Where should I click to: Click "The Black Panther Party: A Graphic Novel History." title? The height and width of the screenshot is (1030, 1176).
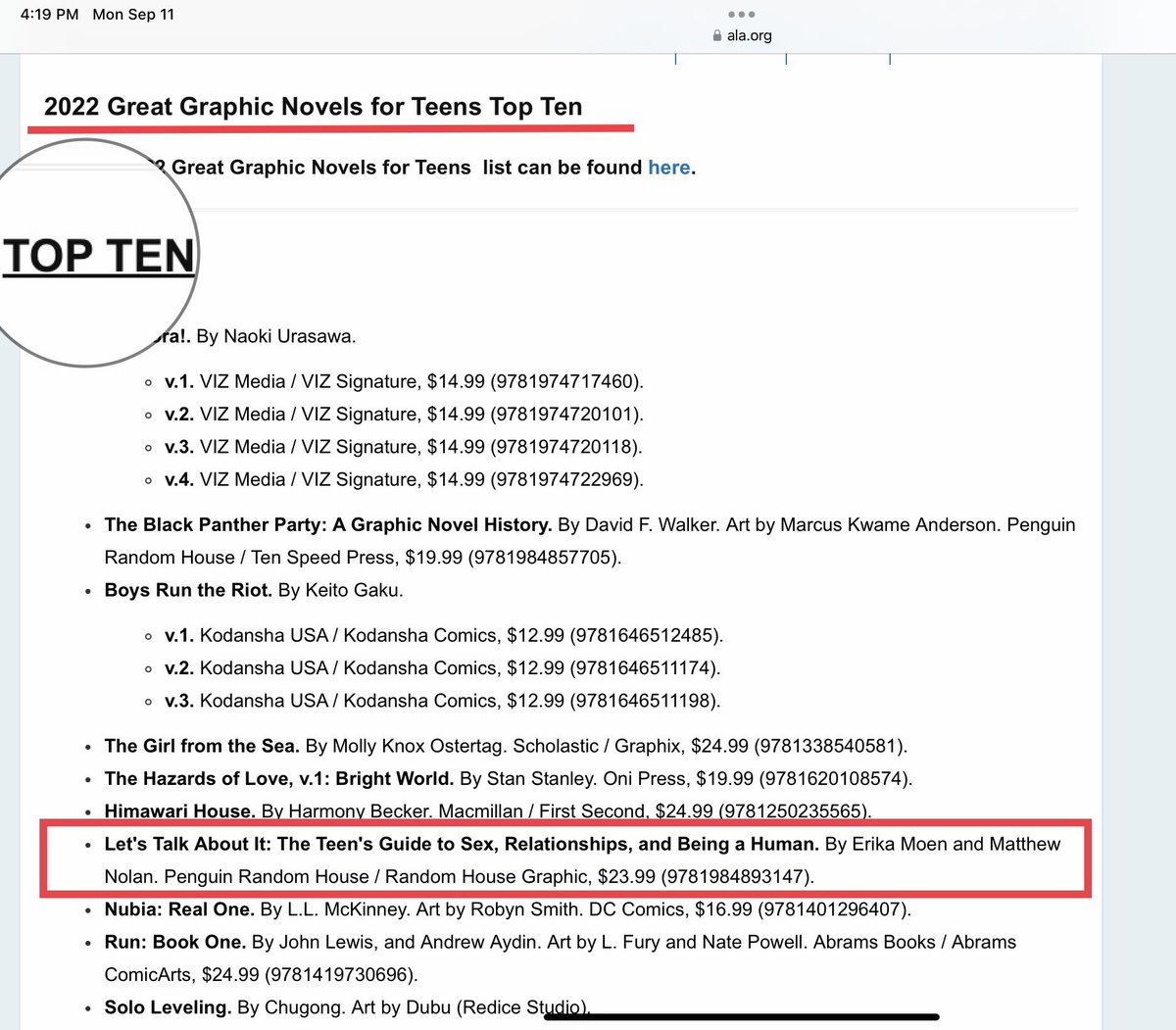coord(328,524)
